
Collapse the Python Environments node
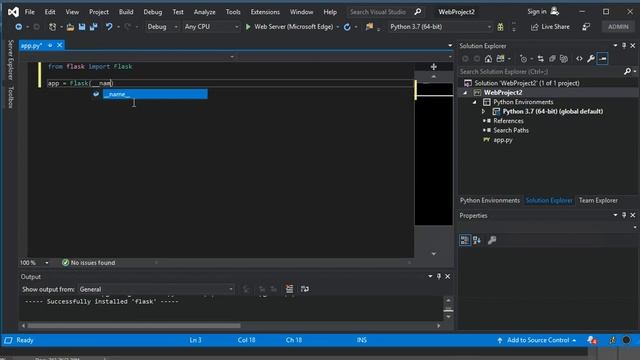[474, 102]
